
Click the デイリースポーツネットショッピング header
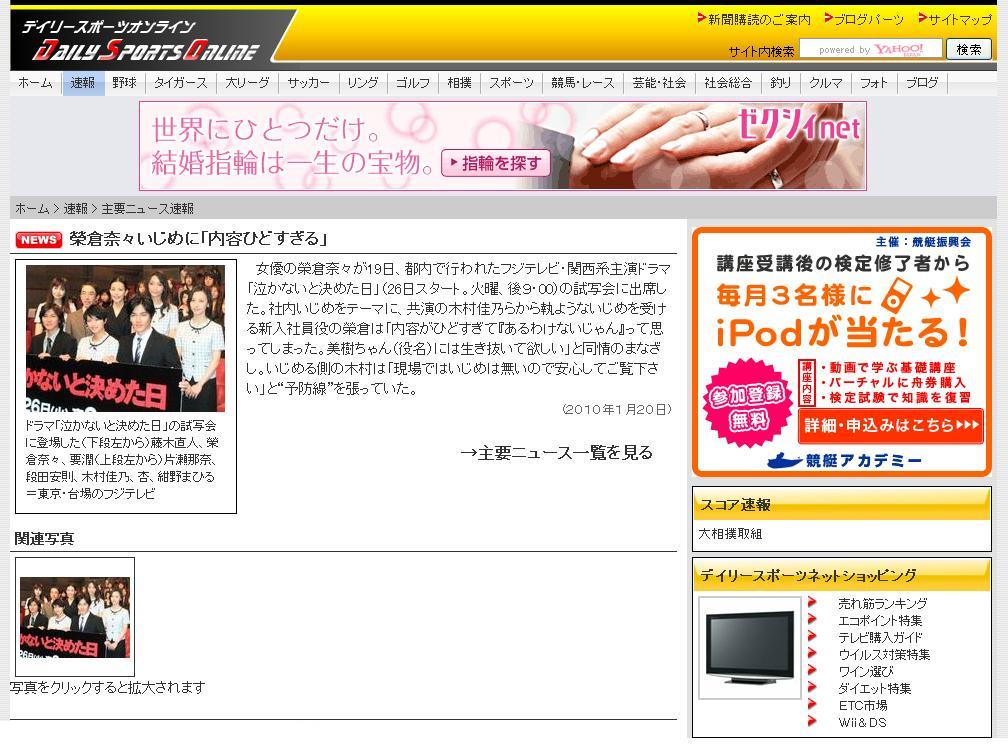click(x=842, y=575)
